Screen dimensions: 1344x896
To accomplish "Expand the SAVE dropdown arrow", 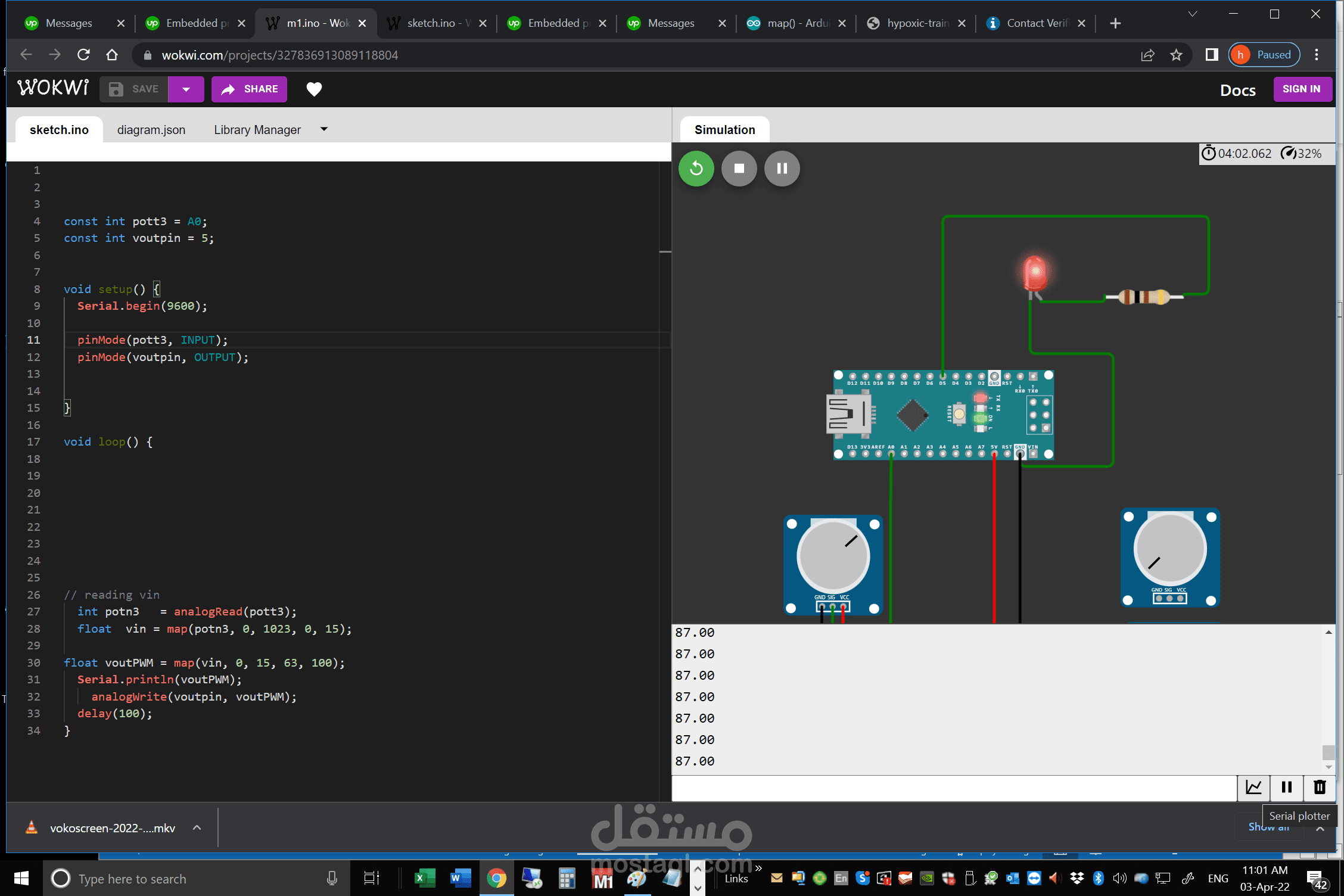I will [186, 89].
